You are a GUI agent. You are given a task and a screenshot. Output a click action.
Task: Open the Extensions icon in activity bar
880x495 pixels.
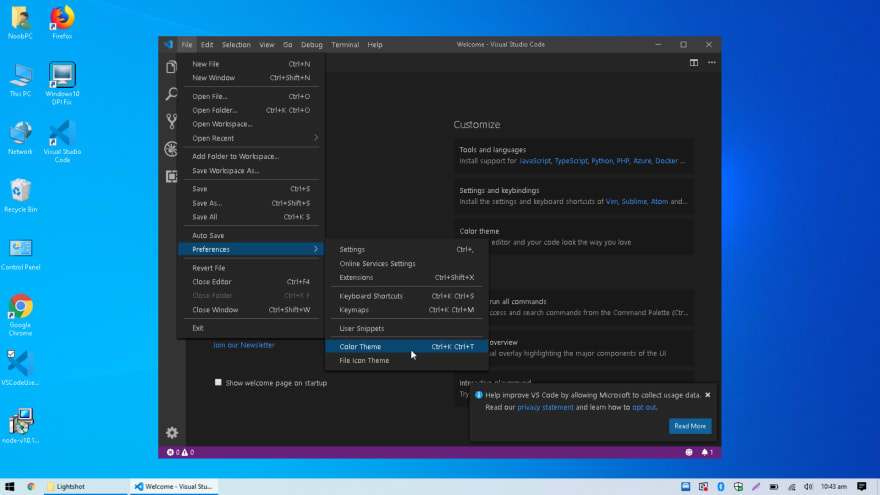(171, 176)
